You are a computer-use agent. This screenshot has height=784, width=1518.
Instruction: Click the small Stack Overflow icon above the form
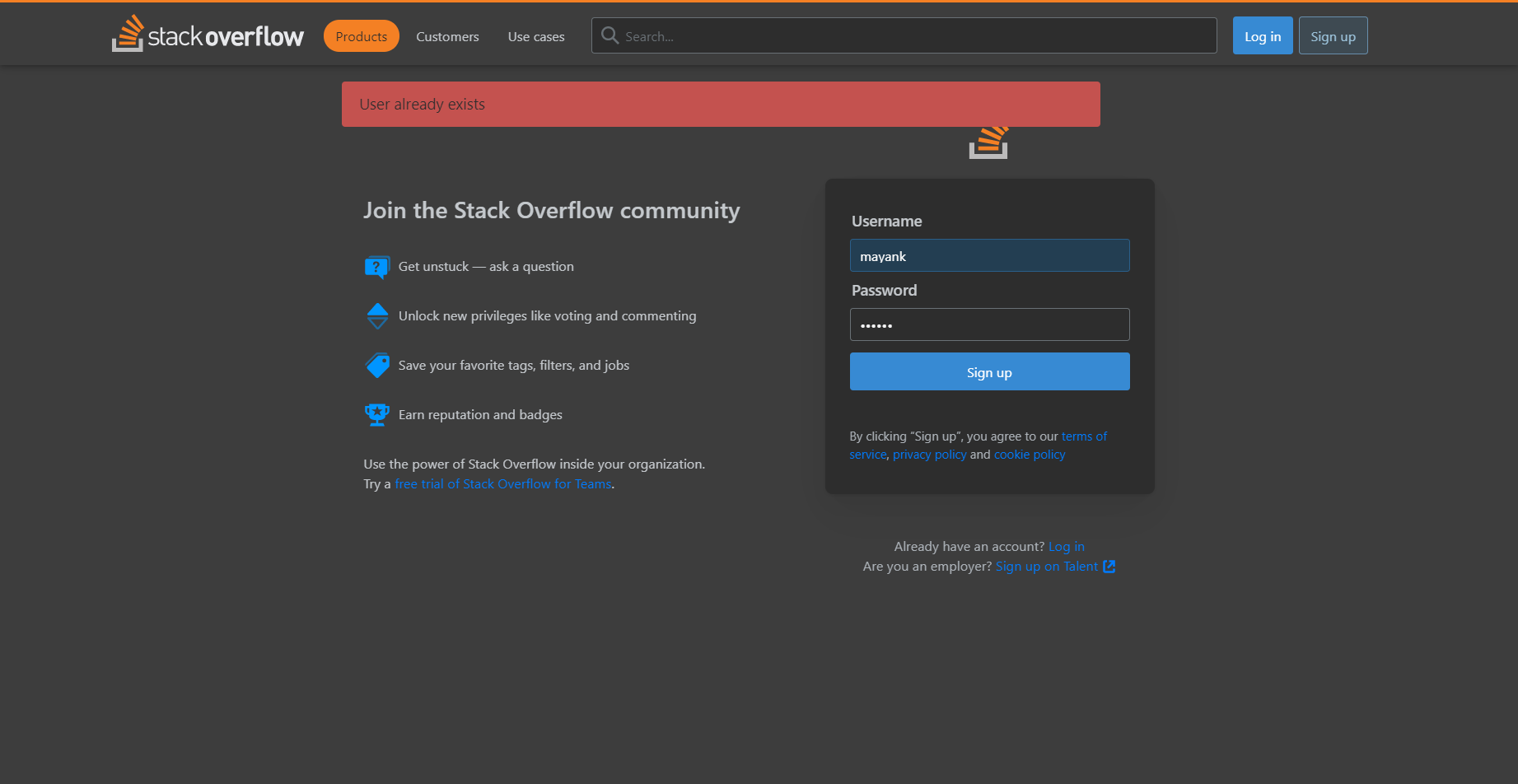(x=989, y=142)
